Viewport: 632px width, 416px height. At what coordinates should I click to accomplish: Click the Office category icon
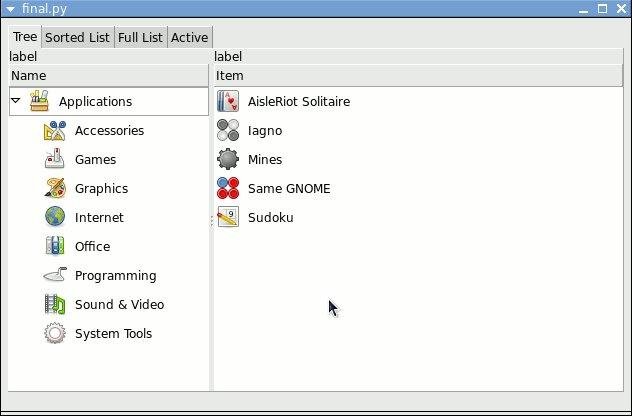55,247
